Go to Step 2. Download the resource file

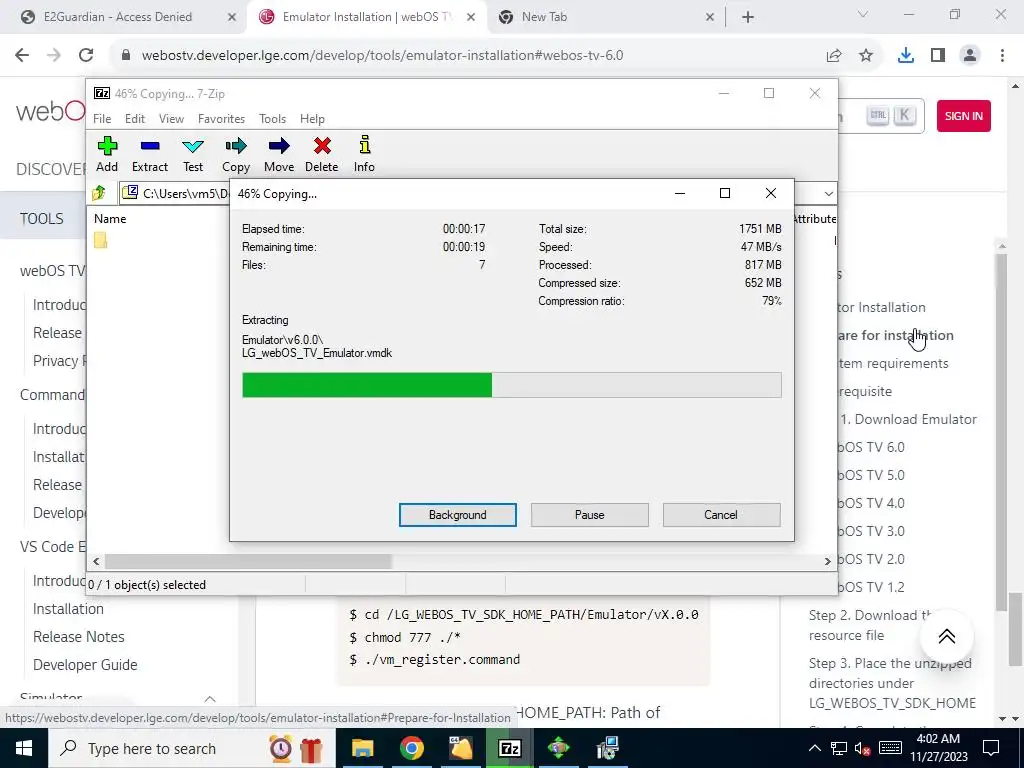(871, 625)
